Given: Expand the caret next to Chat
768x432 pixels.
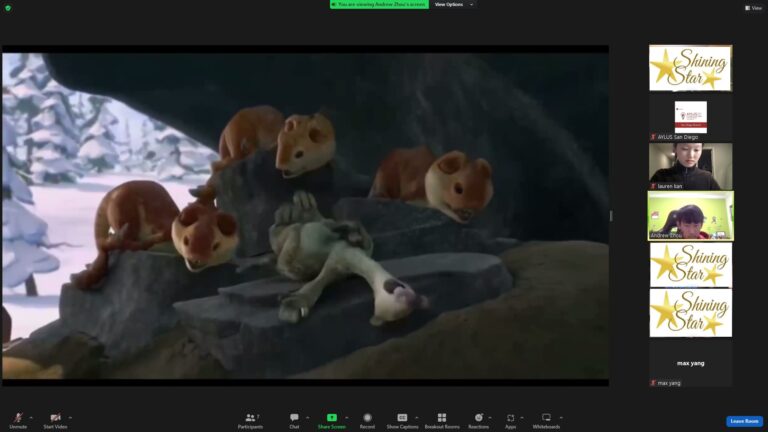Looking at the screenshot, I should 308,418.
